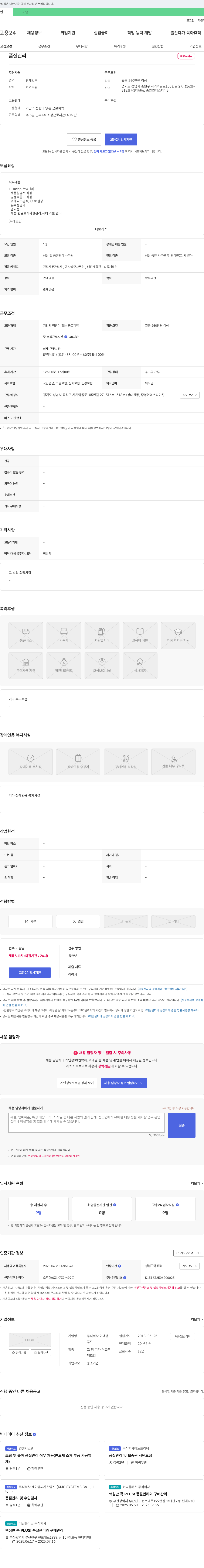Switch to 우대사항 tab
204x1568 pixels.
pos(82,46)
